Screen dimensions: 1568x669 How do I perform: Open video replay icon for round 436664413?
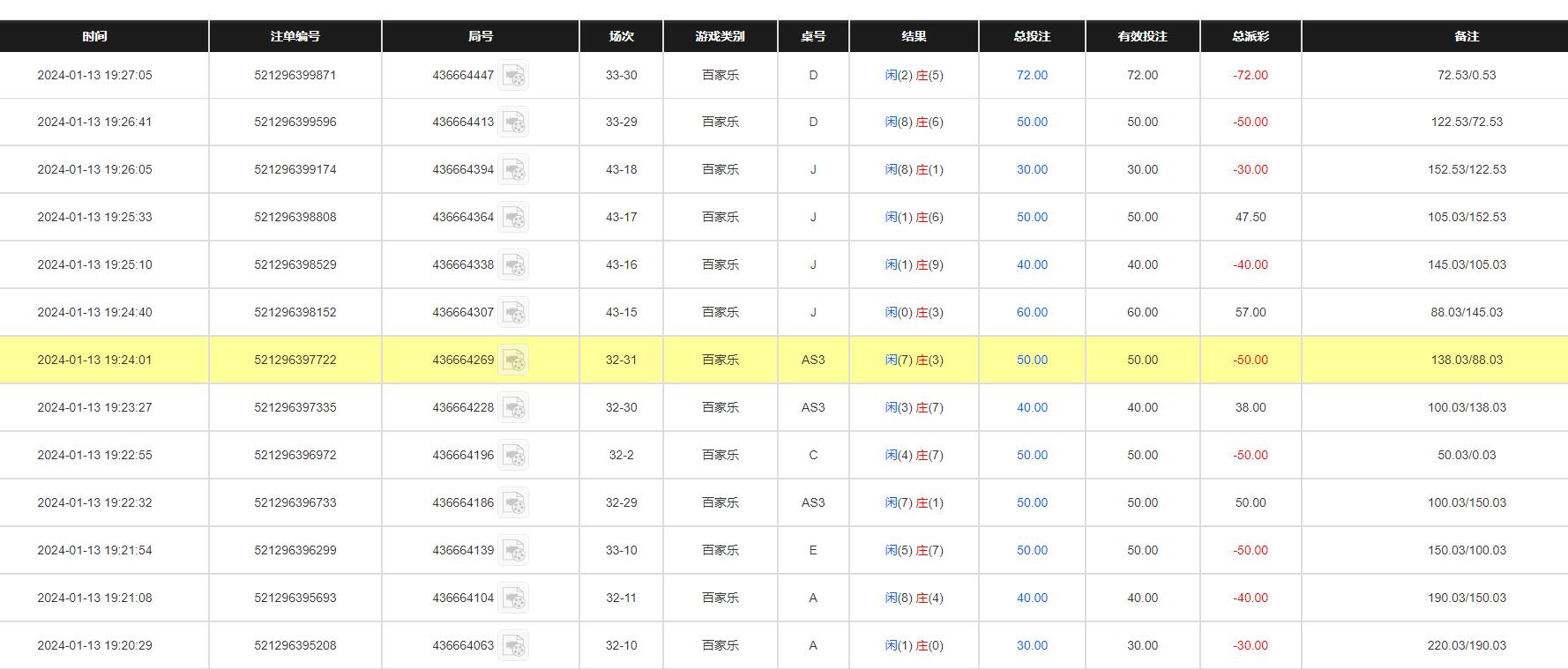click(513, 122)
